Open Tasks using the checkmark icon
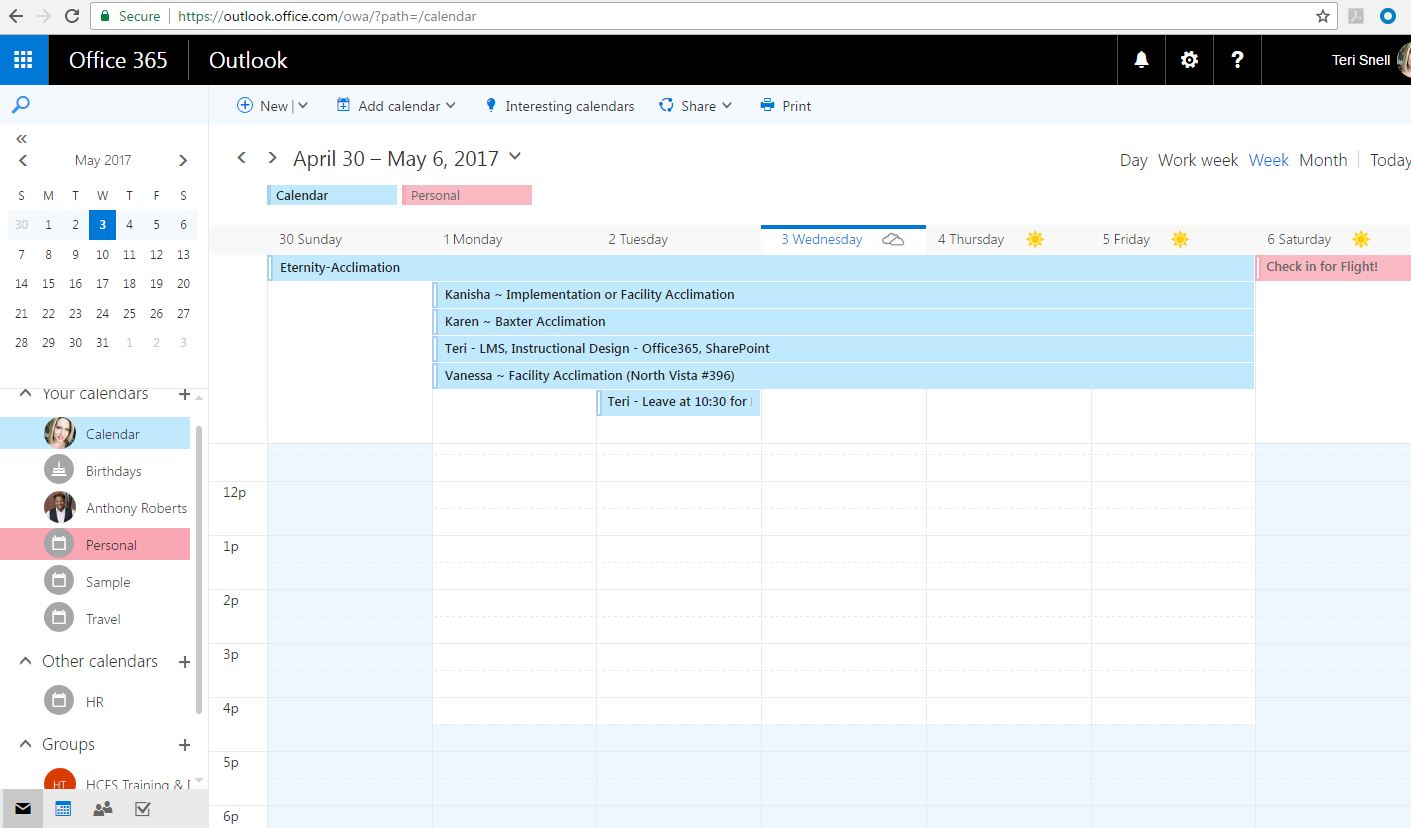 142,809
